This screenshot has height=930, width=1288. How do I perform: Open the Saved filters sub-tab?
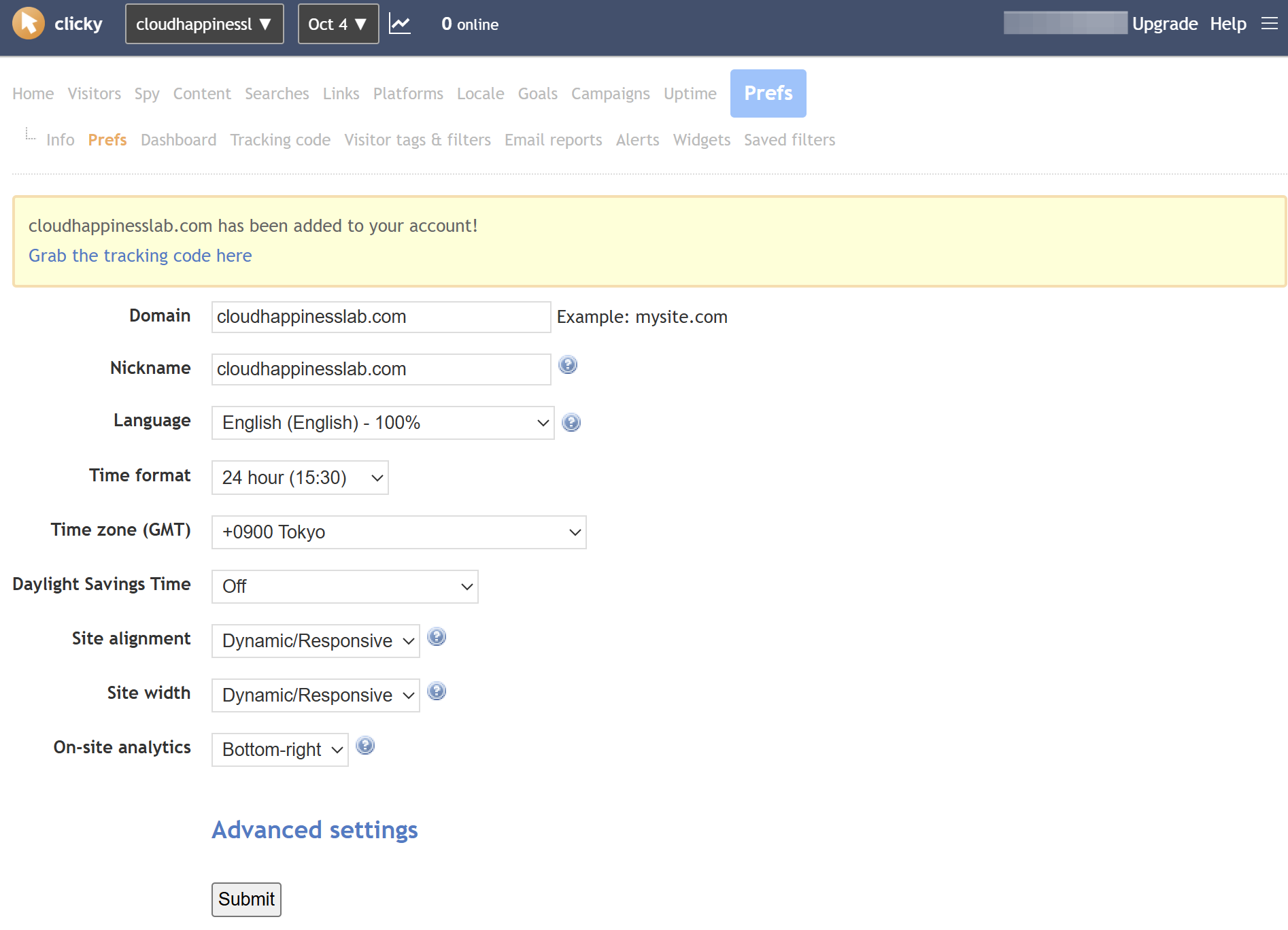[790, 140]
